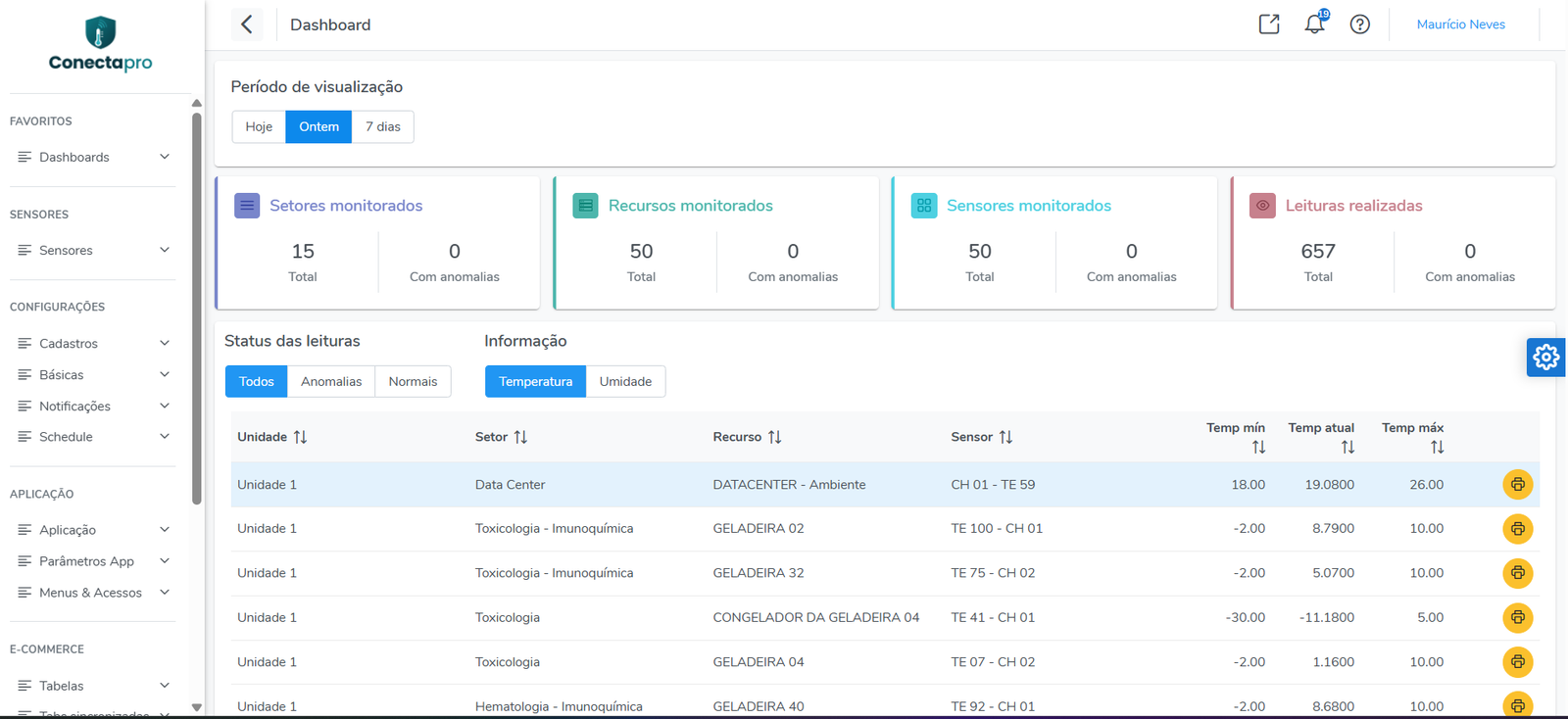Open the external link share icon
The width and height of the screenshot is (1568, 719).
tap(1269, 24)
